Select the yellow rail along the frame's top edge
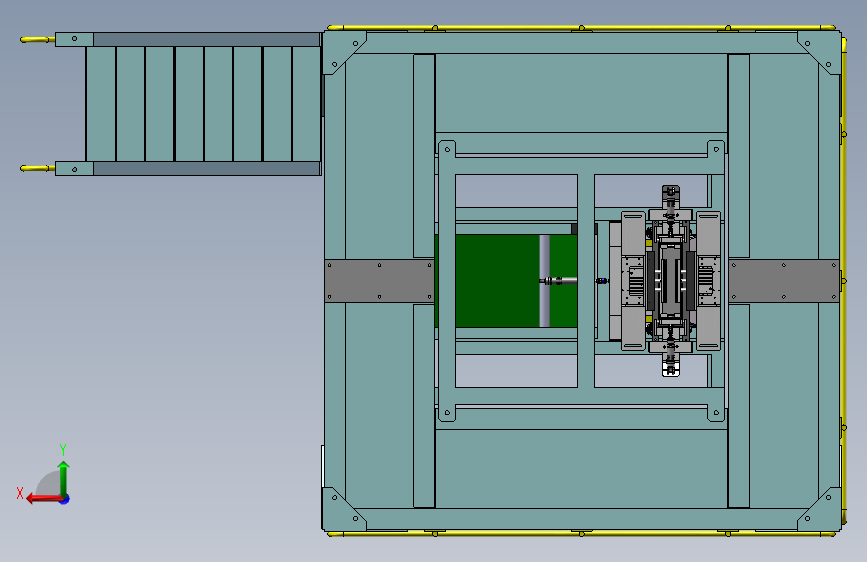The width and height of the screenshot is (867, 562). [582, 28]
